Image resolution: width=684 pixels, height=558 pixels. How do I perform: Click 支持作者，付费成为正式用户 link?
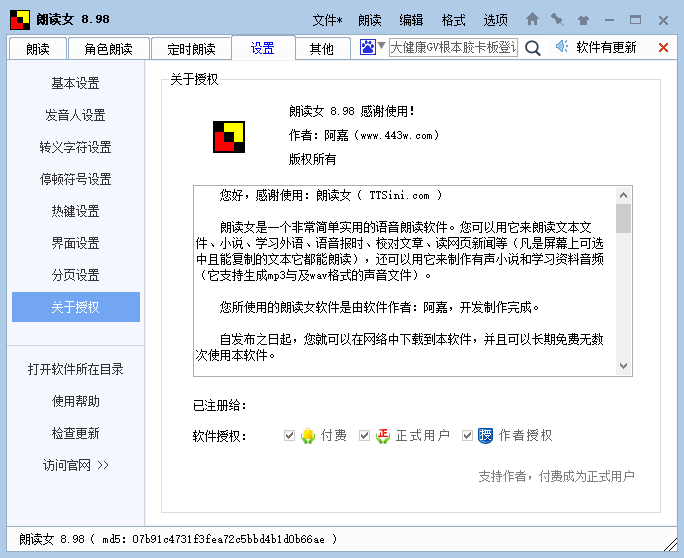click(x=556, y=476)
